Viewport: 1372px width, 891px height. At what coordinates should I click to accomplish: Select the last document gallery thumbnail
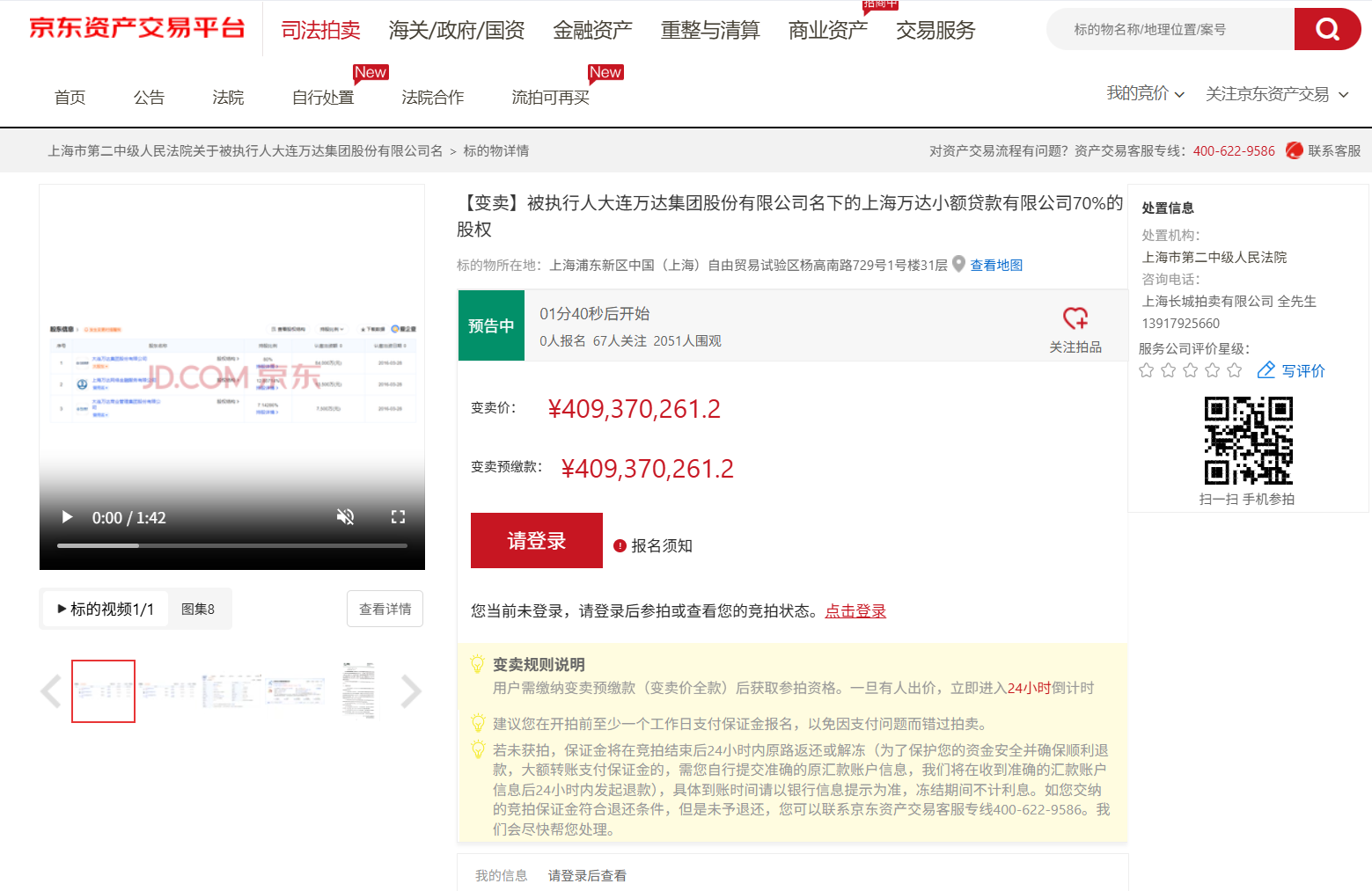click(x=358, y=691)
